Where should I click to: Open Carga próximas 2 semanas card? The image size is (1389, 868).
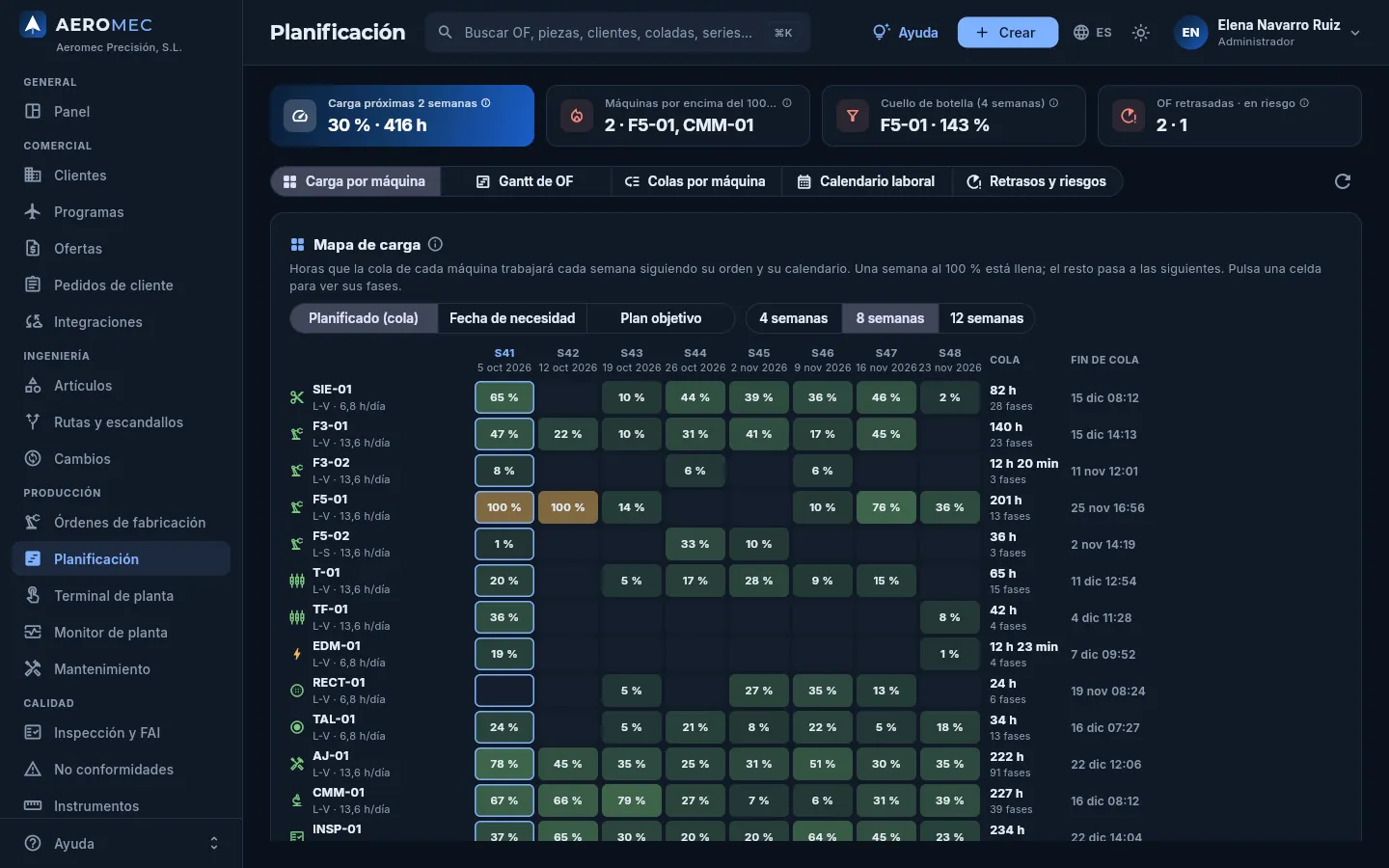click(x=402, y=116)
